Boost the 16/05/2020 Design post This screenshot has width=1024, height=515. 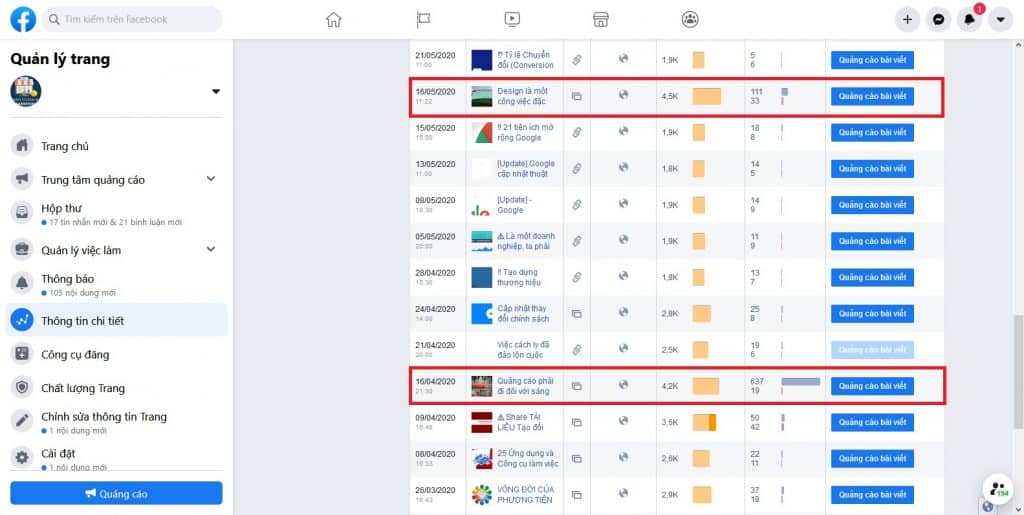click(872, 97)
